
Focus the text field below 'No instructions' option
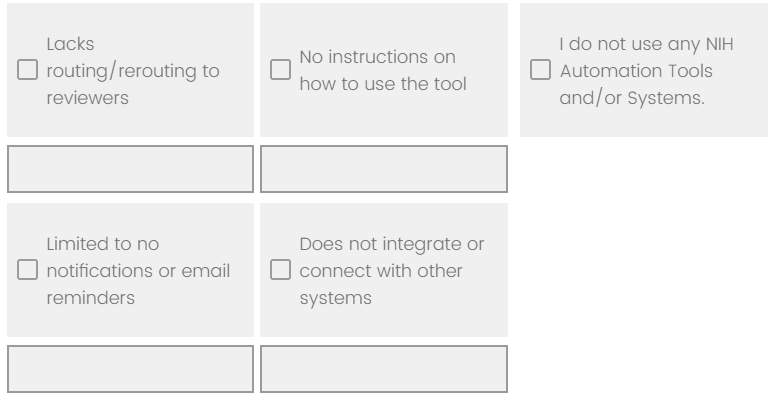(x=383, y=170)
